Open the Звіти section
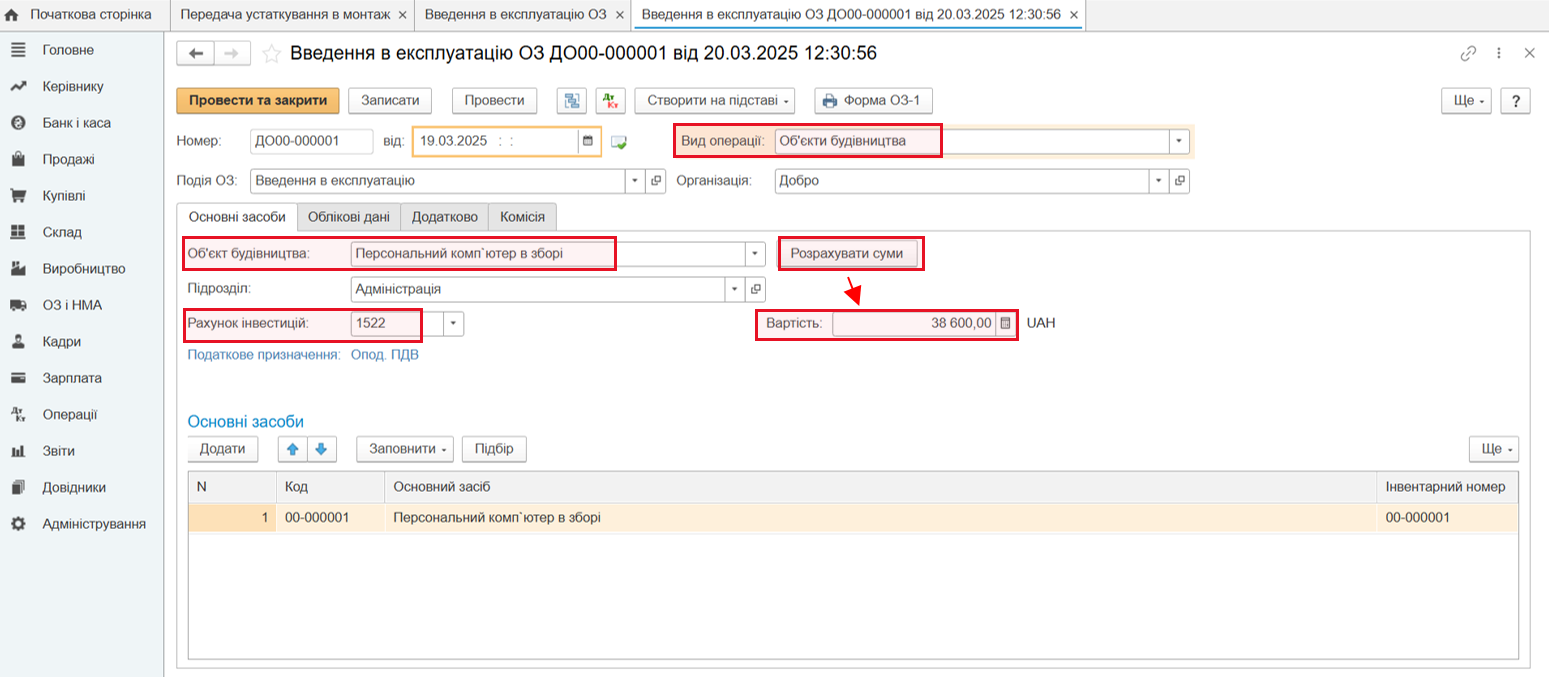Image resolution: width=1549 pixels, height=677 pixels. click(x=58, y=451)
